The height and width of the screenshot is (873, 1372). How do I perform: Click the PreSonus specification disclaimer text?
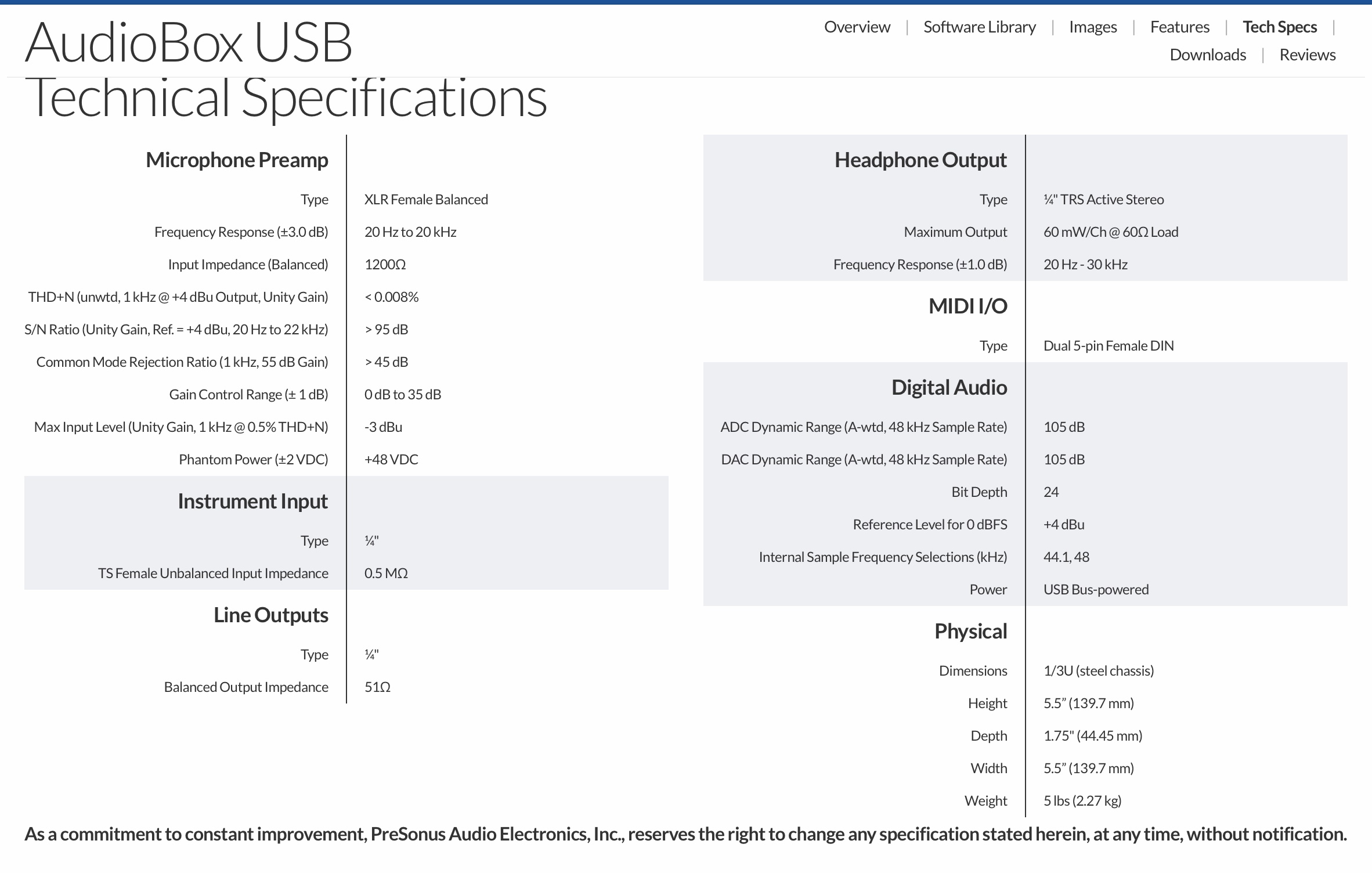pyautogui.click(x=685, y=835)
